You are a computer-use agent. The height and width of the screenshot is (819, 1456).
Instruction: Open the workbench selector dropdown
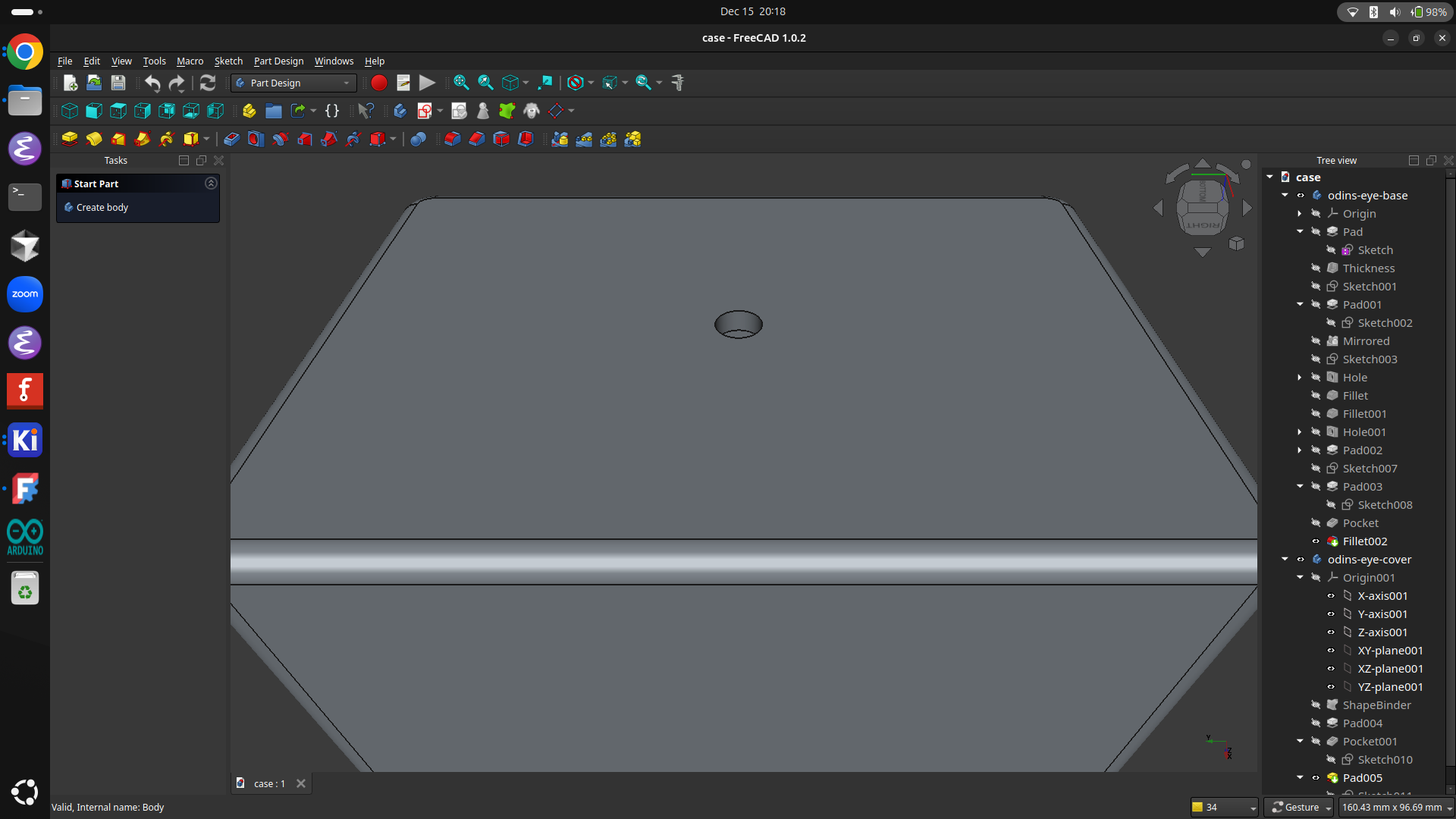coord(345,83)
